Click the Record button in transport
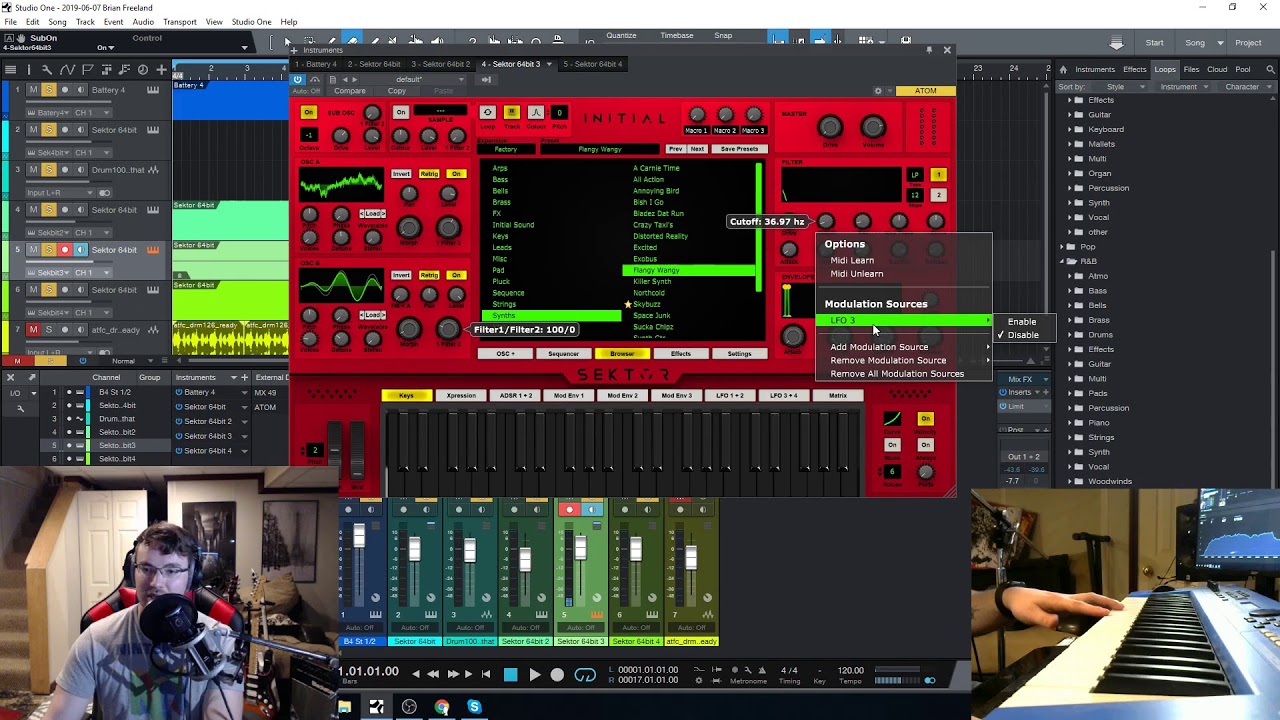Screen dimensions: 1280x720 pyautogui.click(x=557, y=675)
